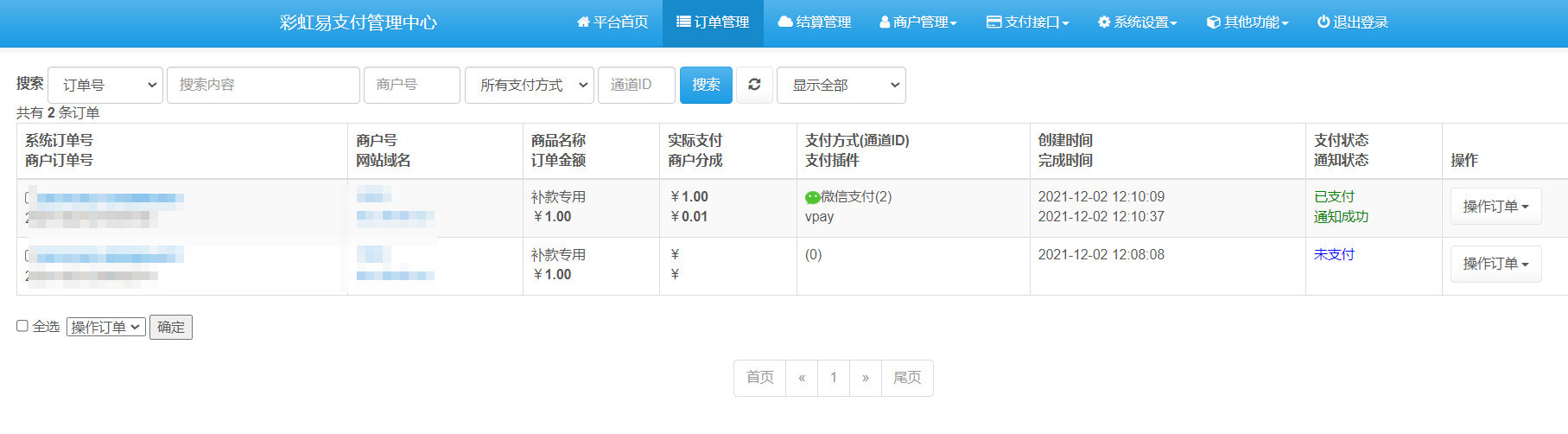Click the power icon to 退出登录

tap(1323, 22)
